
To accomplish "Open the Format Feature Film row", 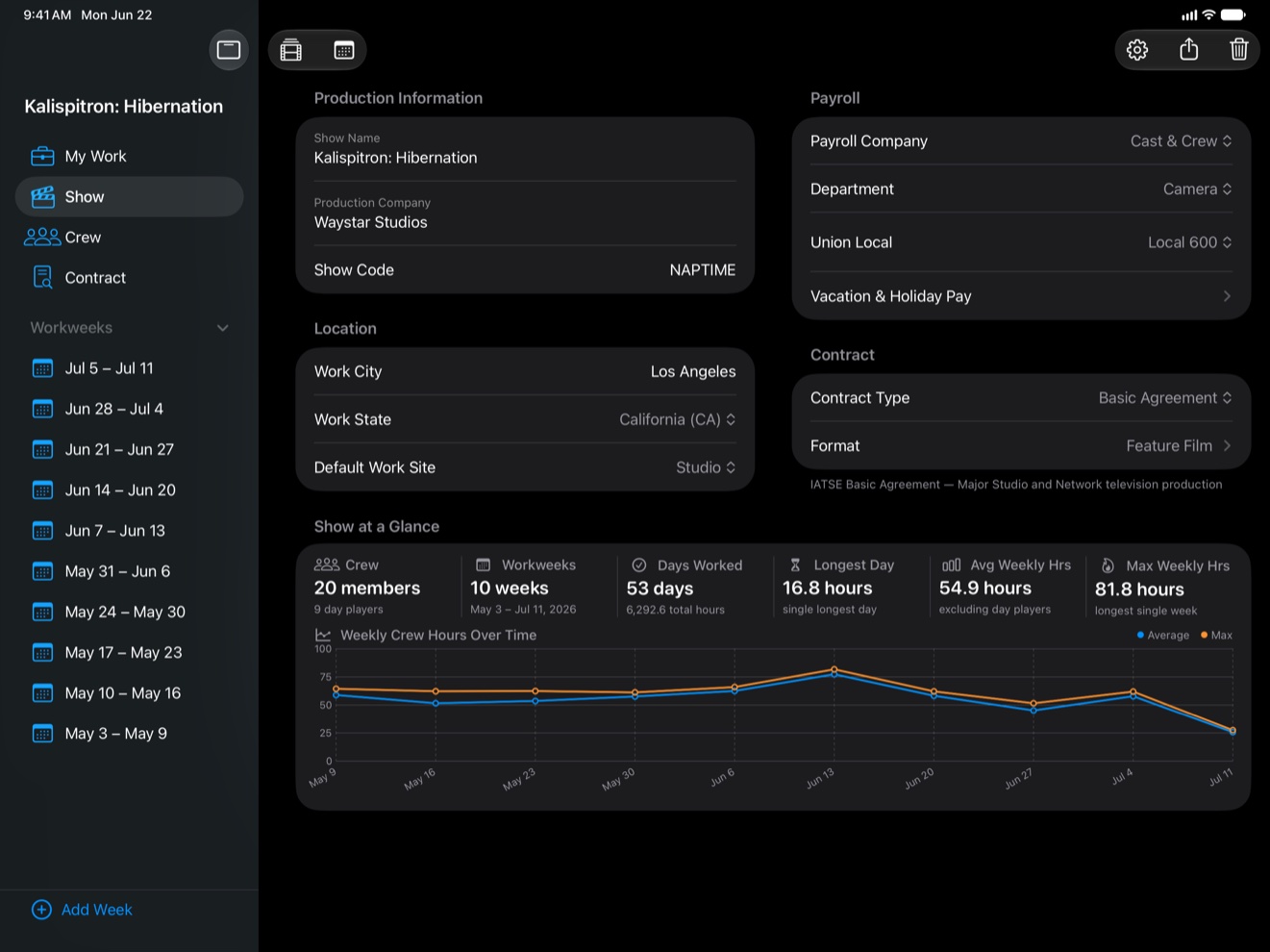I will pyautogui.click(x=1021, y=446).
